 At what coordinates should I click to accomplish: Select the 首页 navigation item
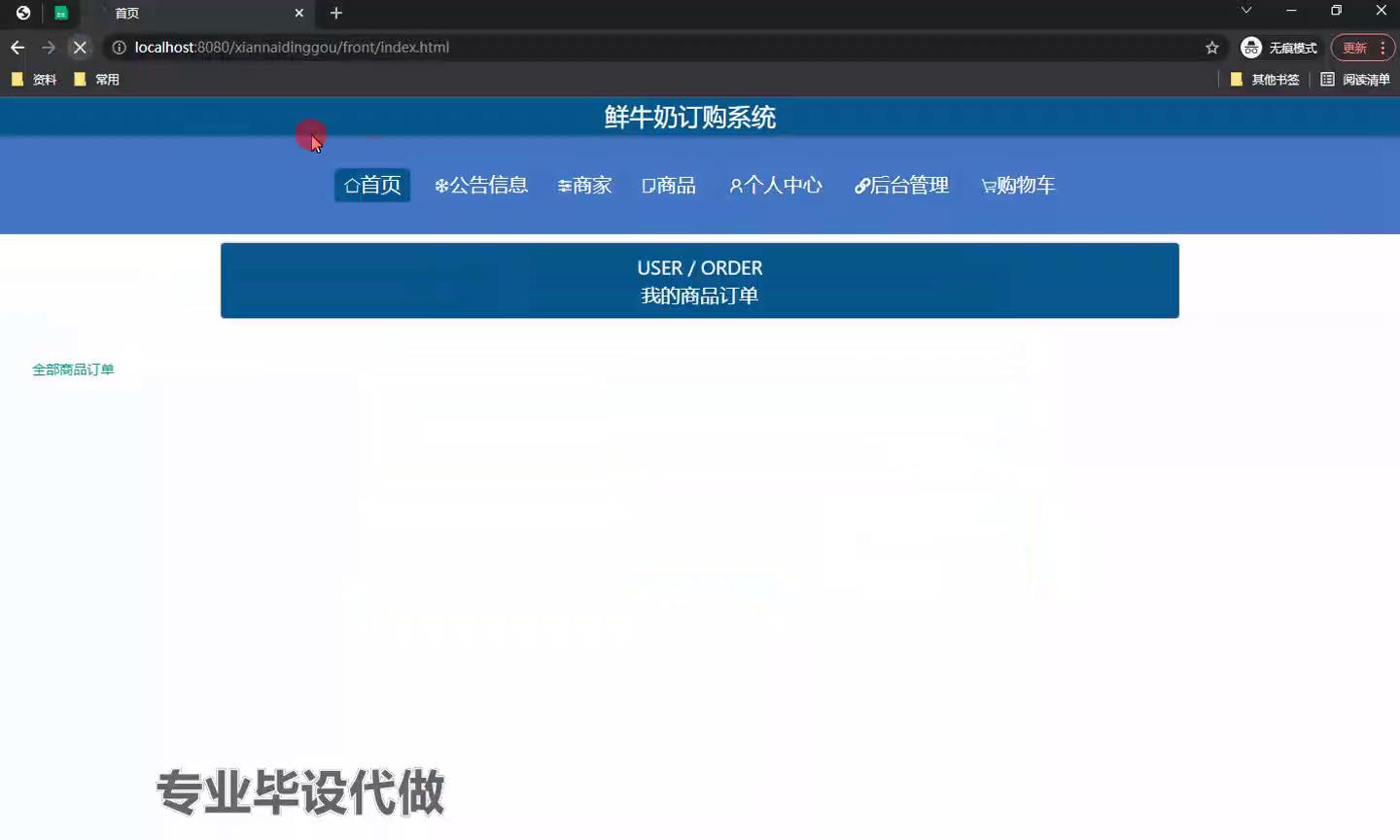pyautogui.click(x=372, y=185)
